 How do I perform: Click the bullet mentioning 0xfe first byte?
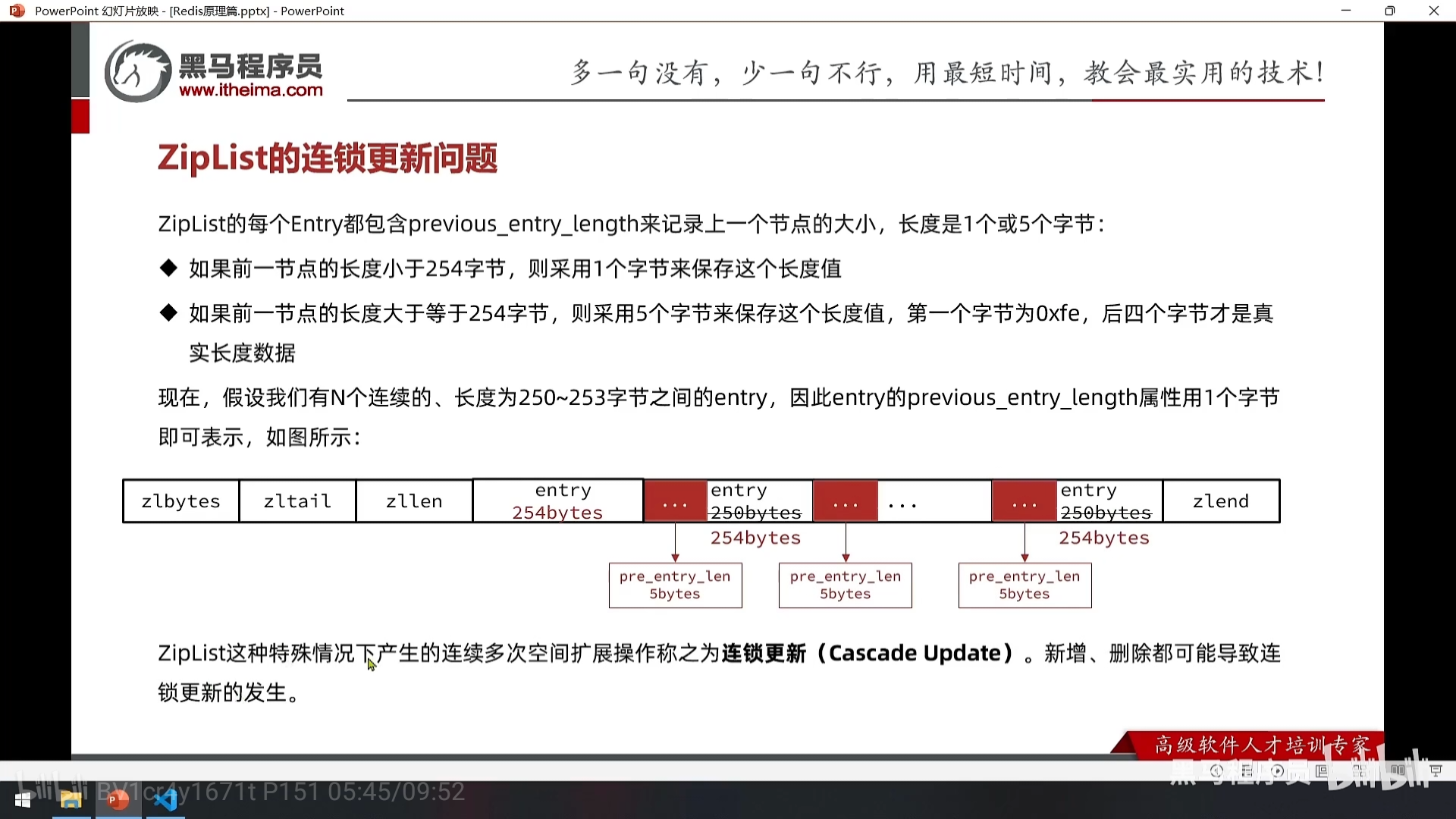pyautogui.click(x=717, y=333)
